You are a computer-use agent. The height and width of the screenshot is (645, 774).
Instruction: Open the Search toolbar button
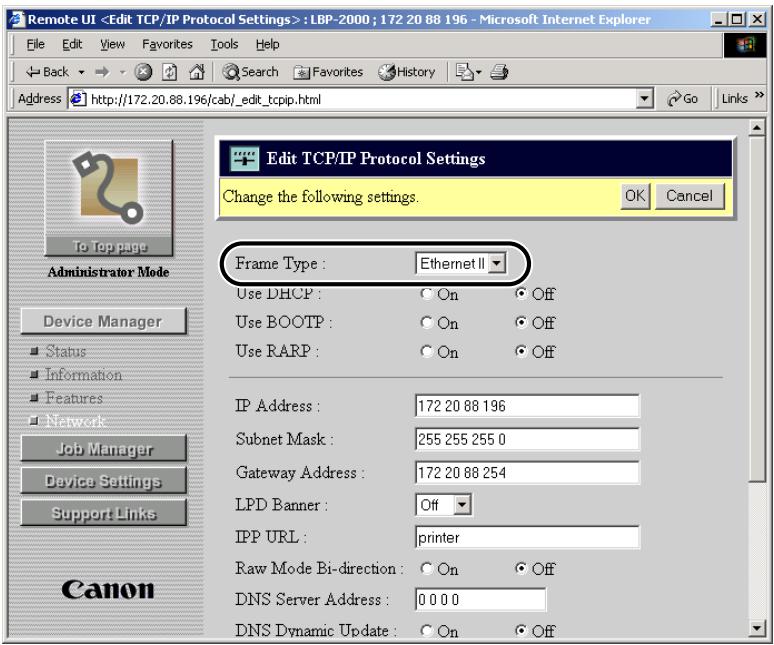coord(250,72)
